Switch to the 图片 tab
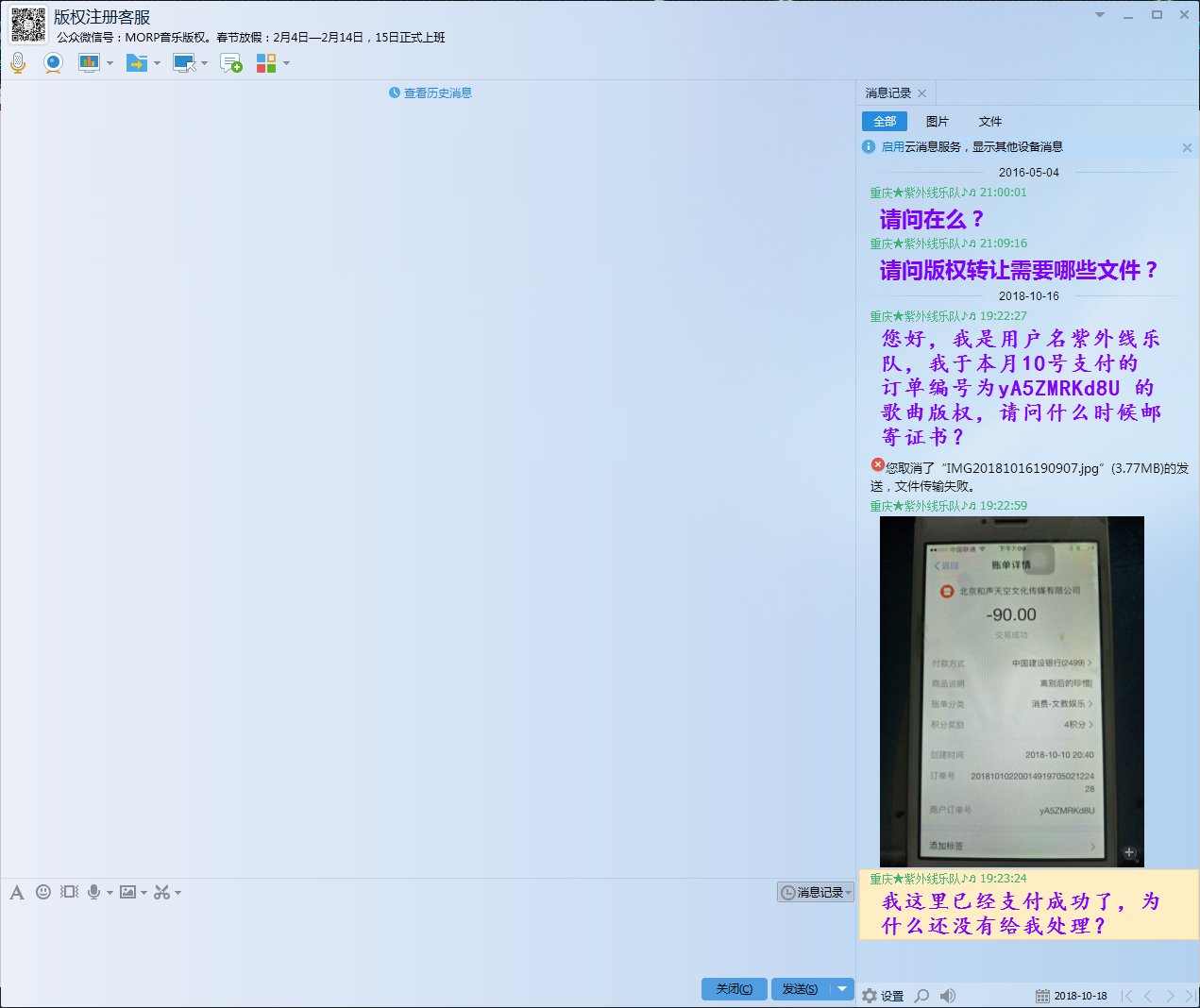Image resolution: width=1200 pixels, height=1008 pixels. 938,122
